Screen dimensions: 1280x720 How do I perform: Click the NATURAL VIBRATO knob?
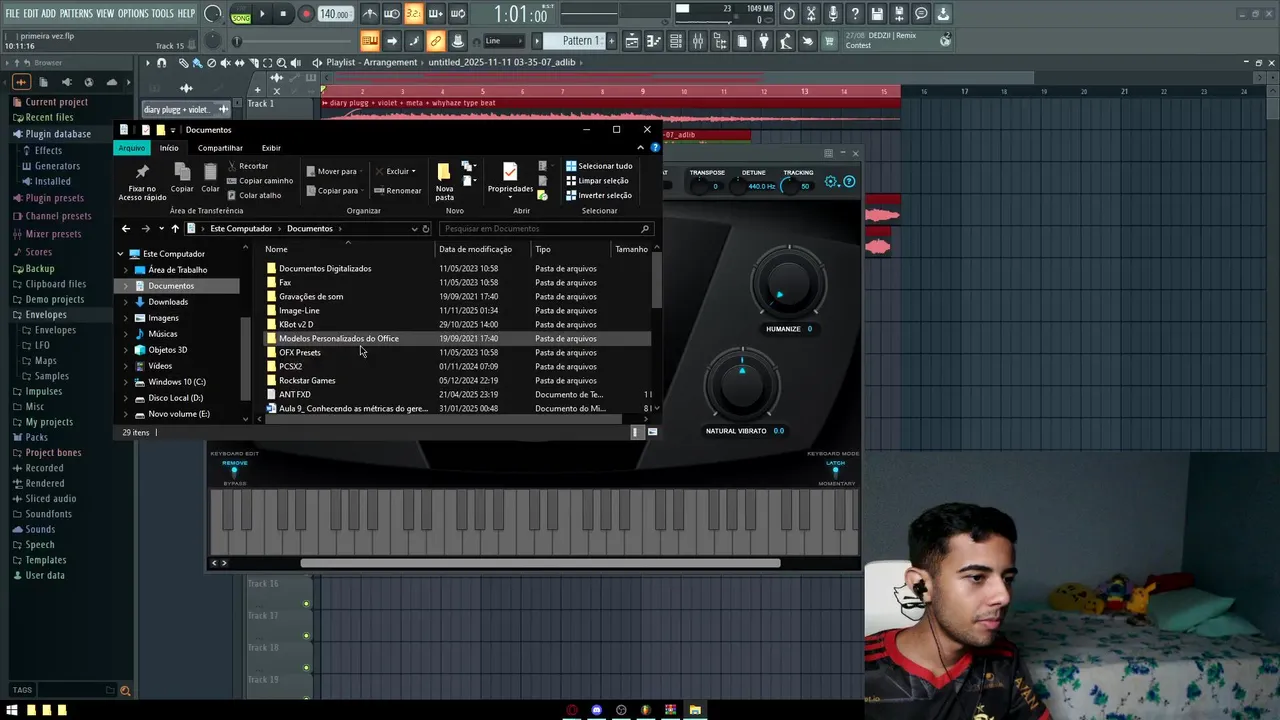pos(742,385)
